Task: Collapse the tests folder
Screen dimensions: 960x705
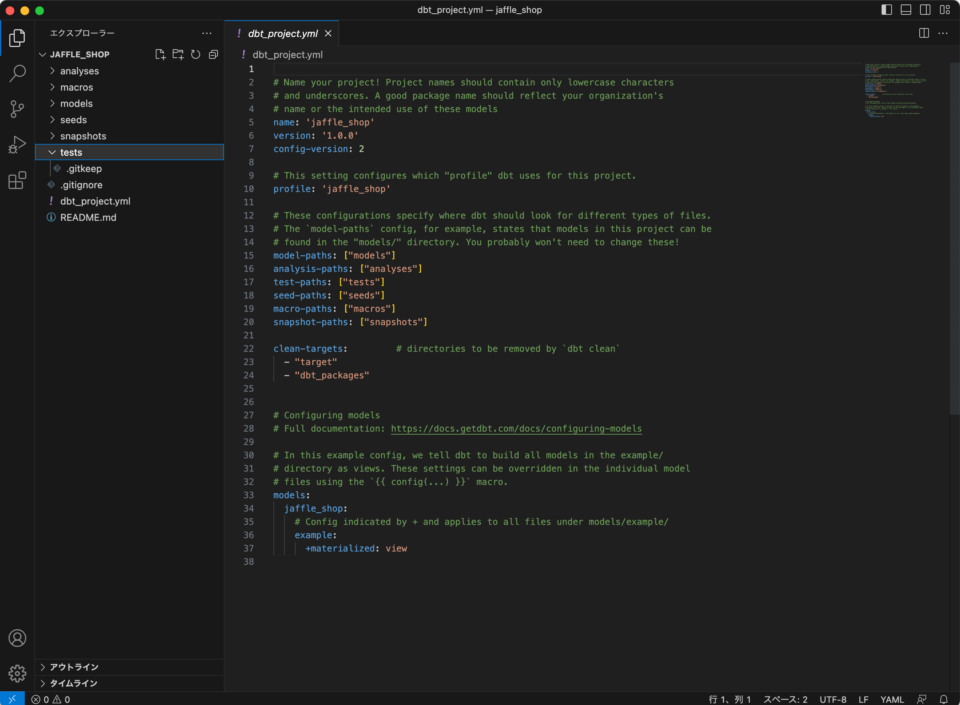Action: 70,152
